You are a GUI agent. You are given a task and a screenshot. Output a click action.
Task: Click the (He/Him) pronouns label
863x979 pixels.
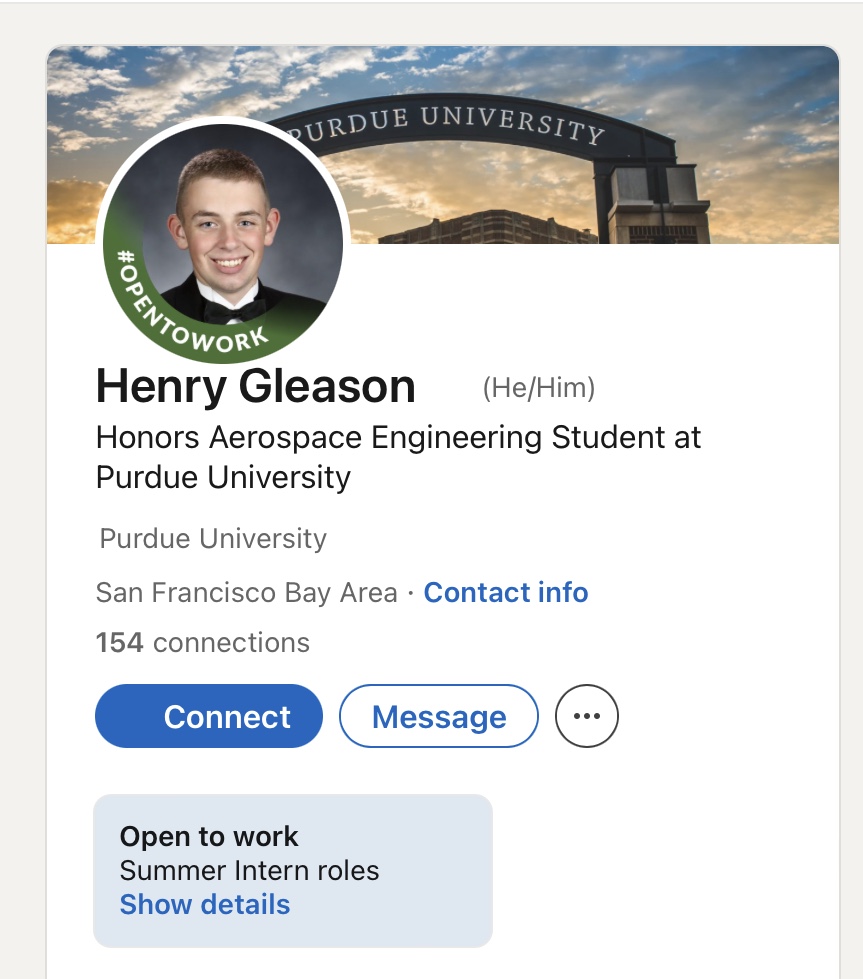point(538,388)
